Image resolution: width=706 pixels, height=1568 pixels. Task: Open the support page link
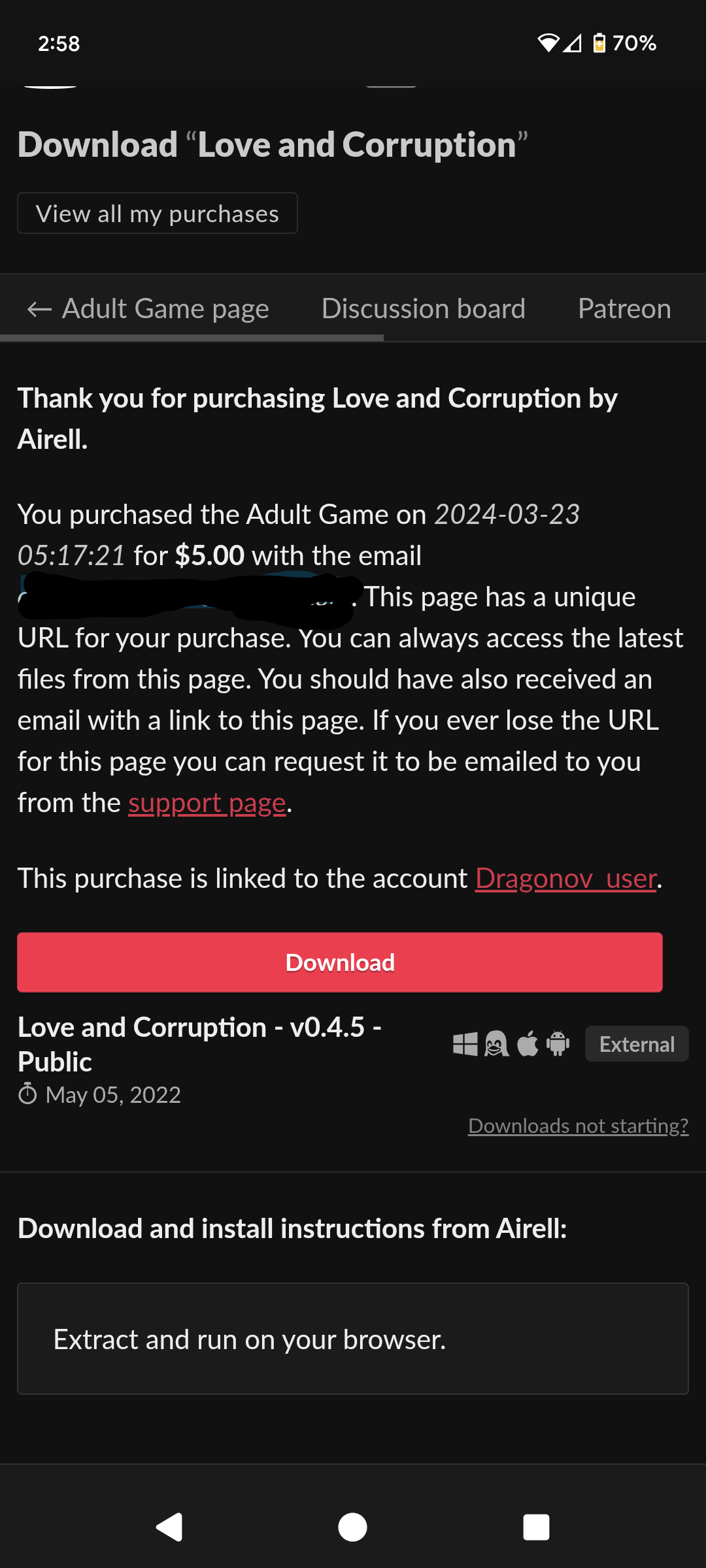(x=207, y=803)
